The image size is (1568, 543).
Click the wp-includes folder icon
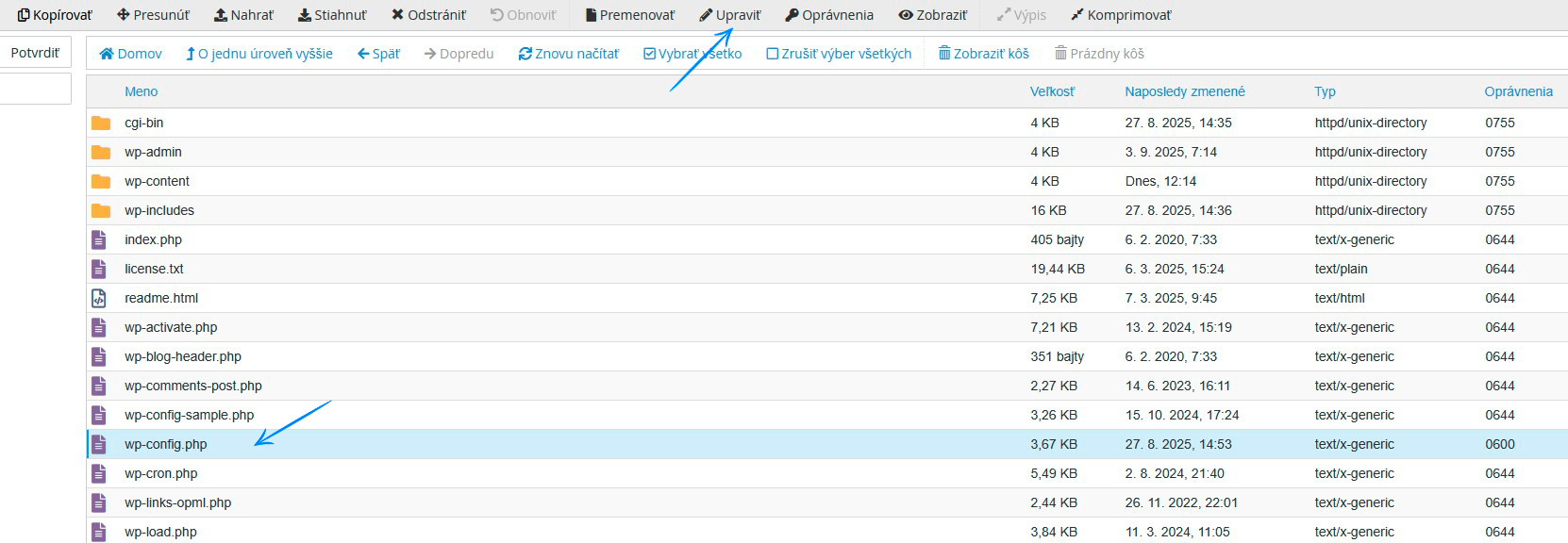pyautogui.click(x=101, y=210)
